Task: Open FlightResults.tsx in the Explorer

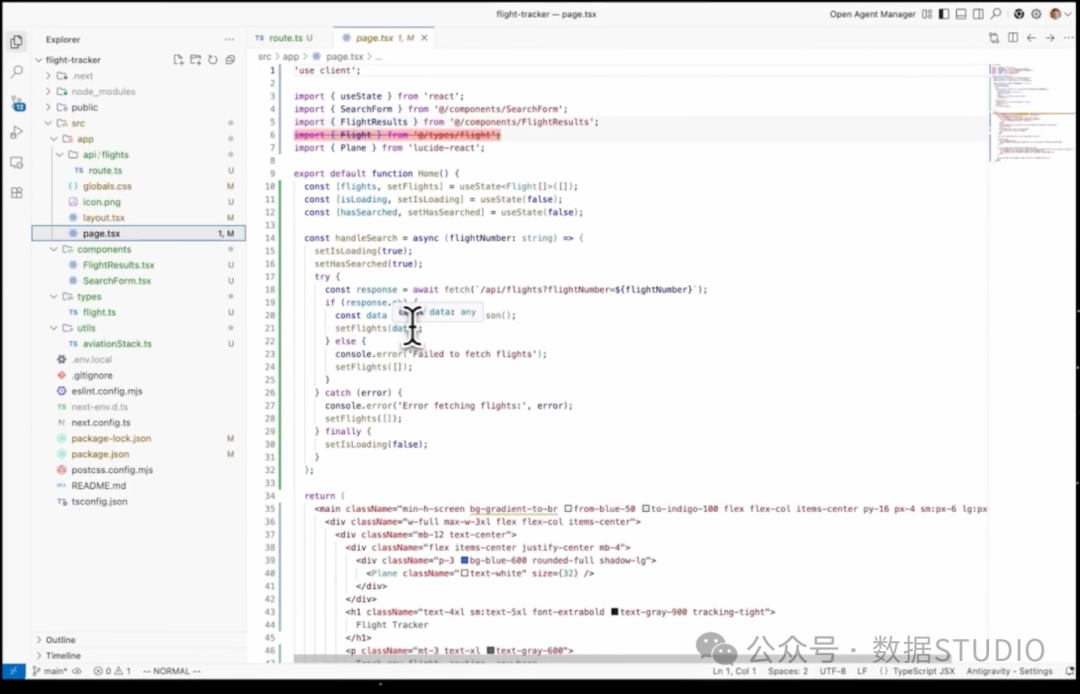Action: pyautogui.click(x=118, y=265)
